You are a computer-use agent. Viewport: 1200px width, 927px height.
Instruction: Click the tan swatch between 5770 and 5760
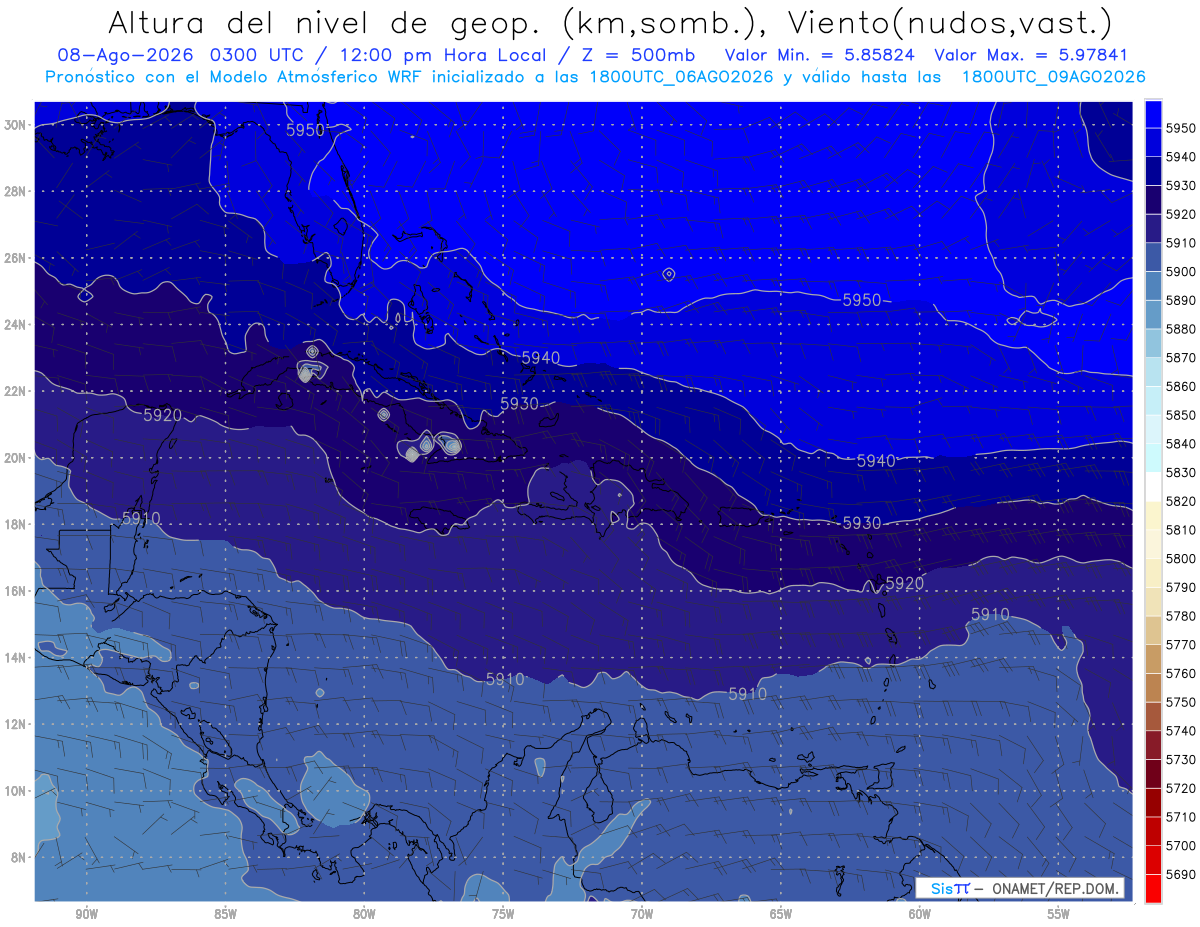tap(1153, 659)
